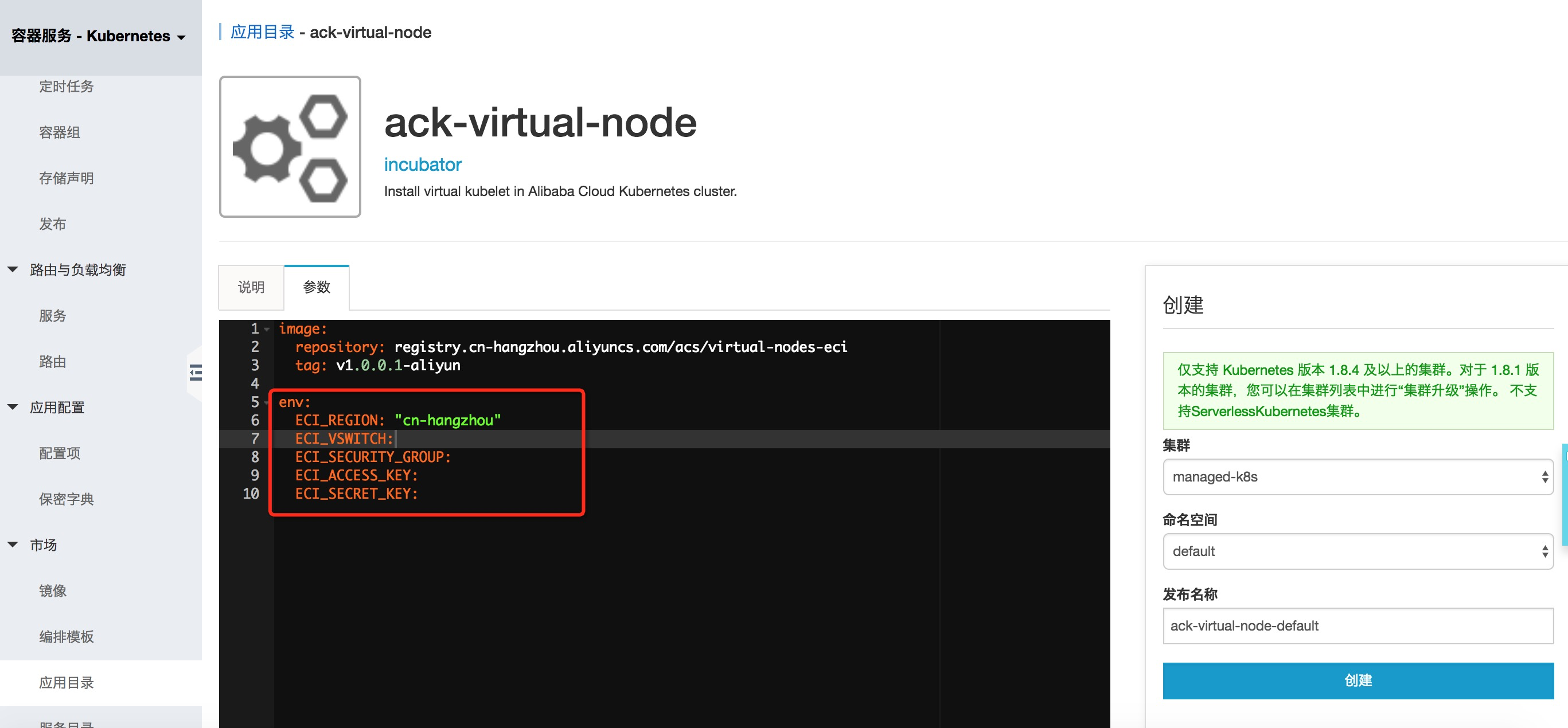Open 发布 in the sidebar
This screenshot has height=728, width=1568.
(x=52, y=224)
